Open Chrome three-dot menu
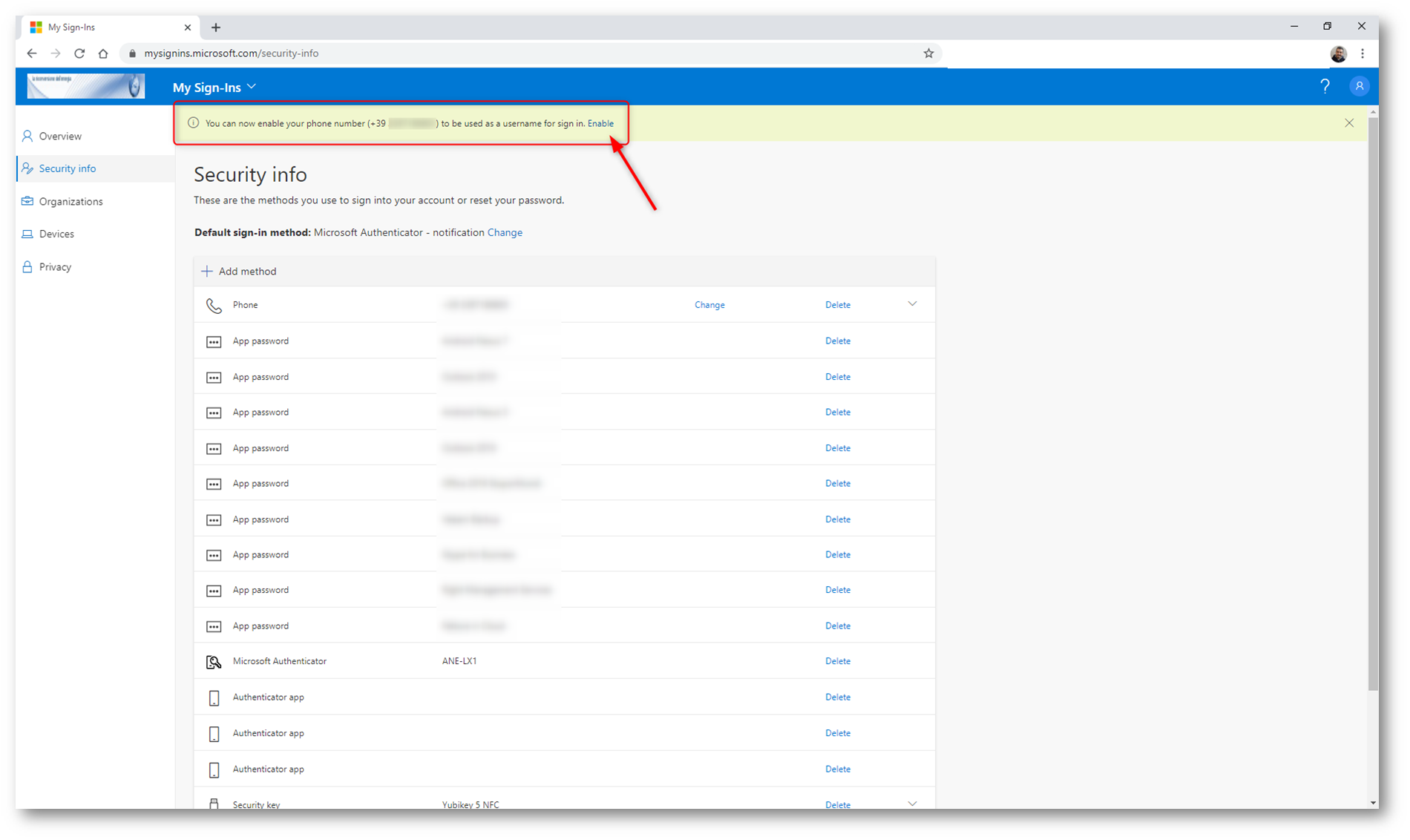 1363,53
